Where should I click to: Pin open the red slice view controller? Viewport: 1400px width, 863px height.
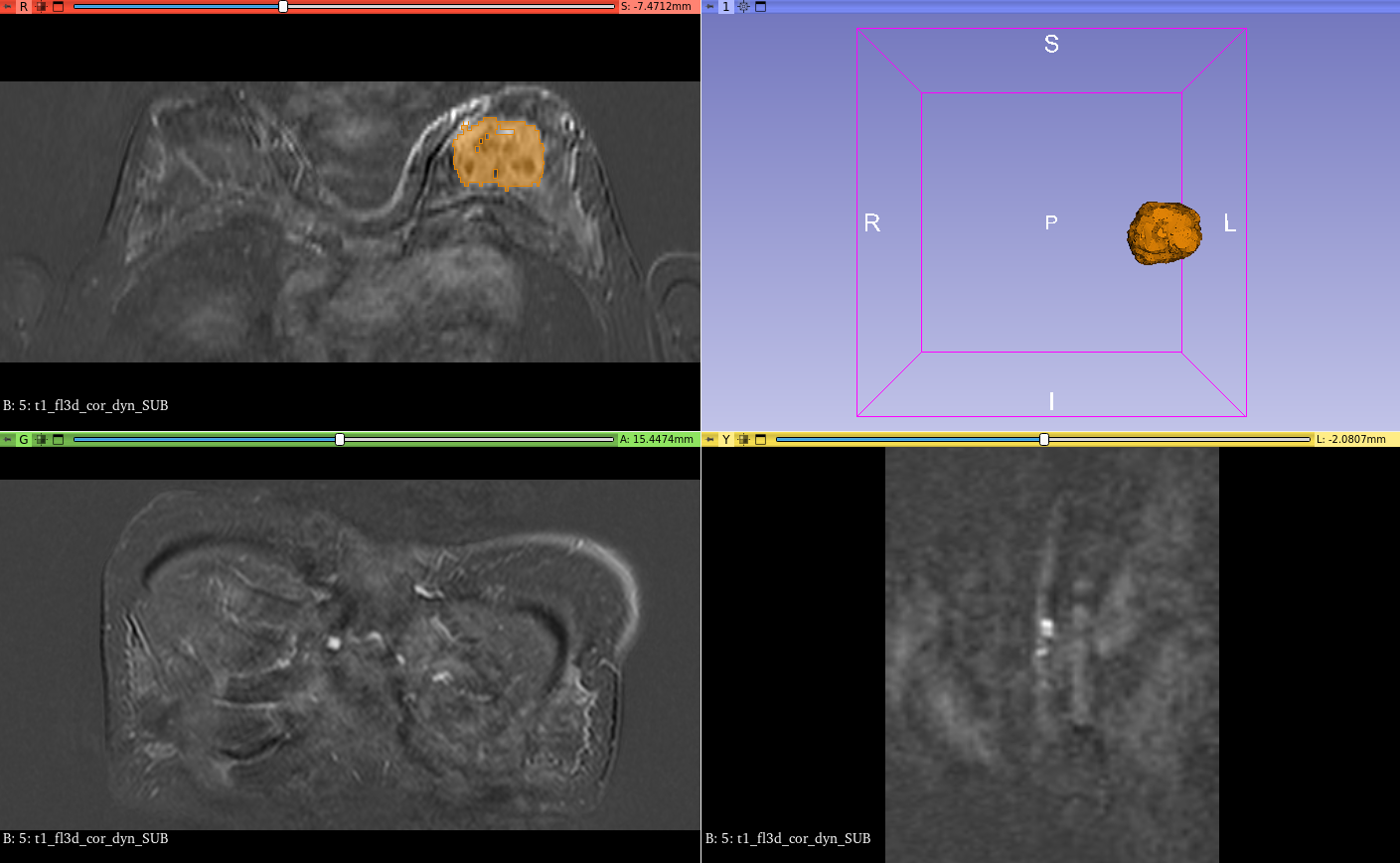8,6
